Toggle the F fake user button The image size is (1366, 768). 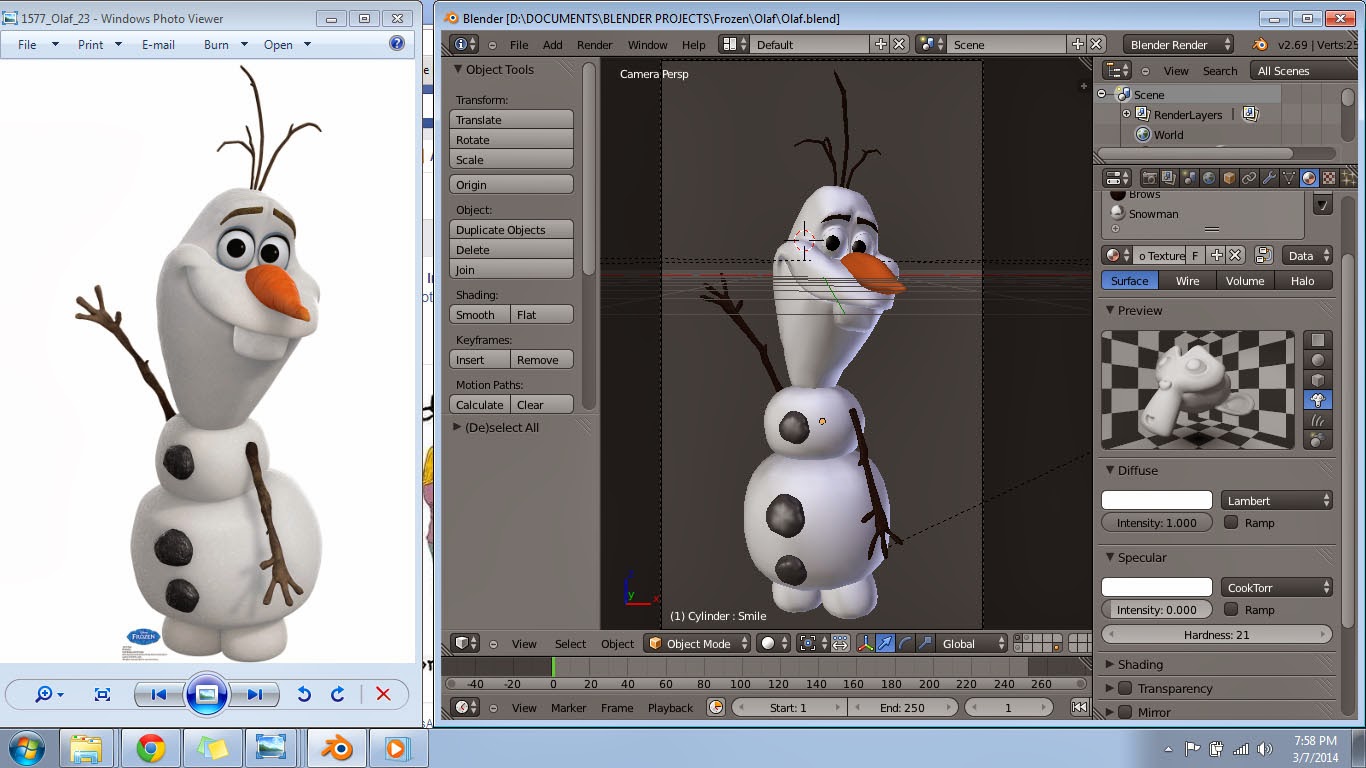pos(1196,255)
